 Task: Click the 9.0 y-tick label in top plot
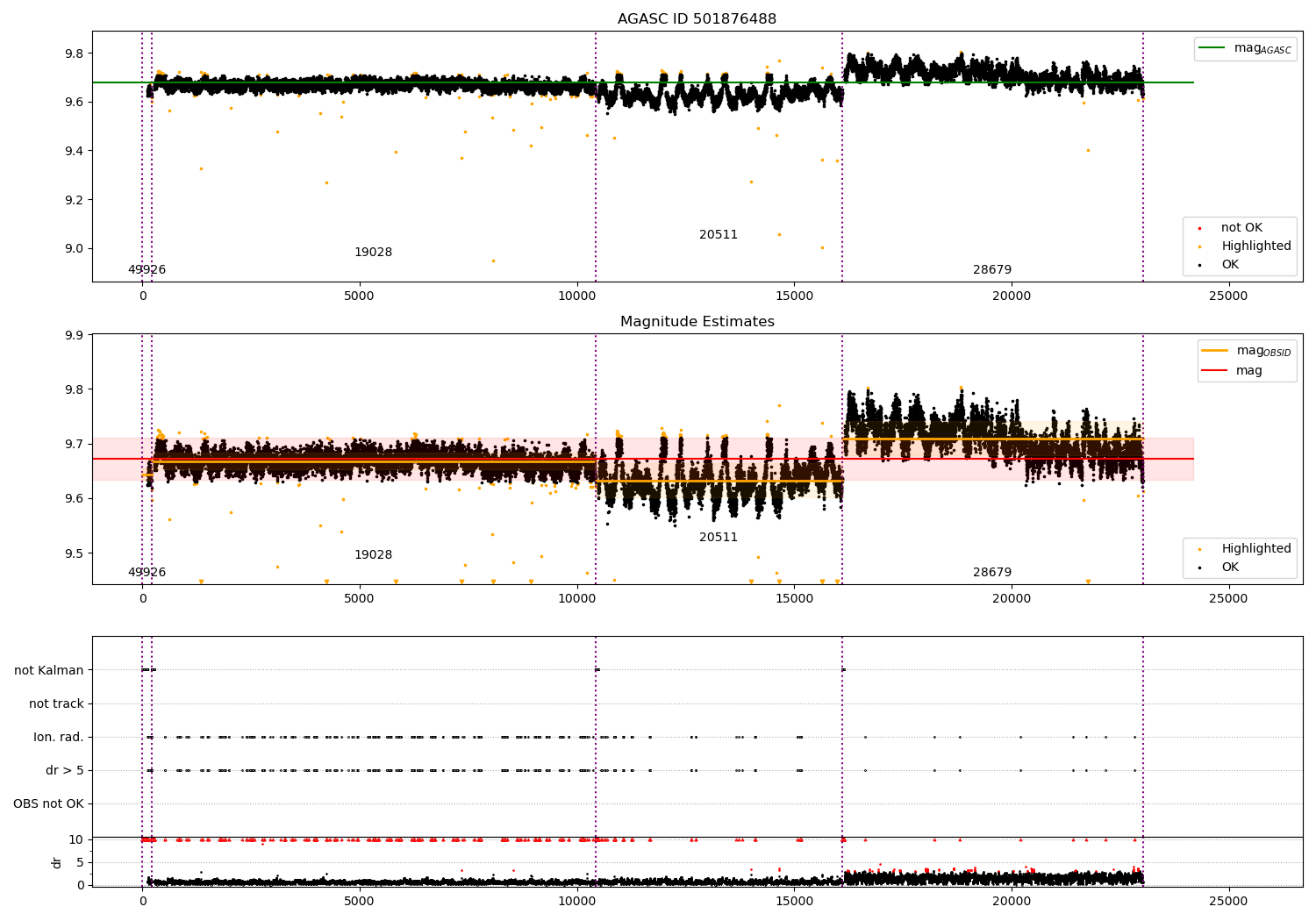tap(75, 249)
